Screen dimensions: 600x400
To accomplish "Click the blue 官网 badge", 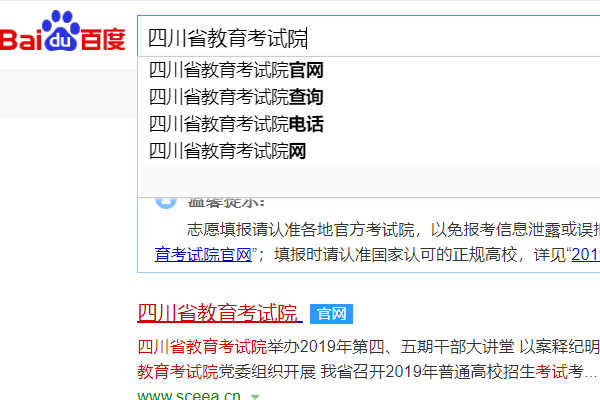I will click(x=331, y=314).
